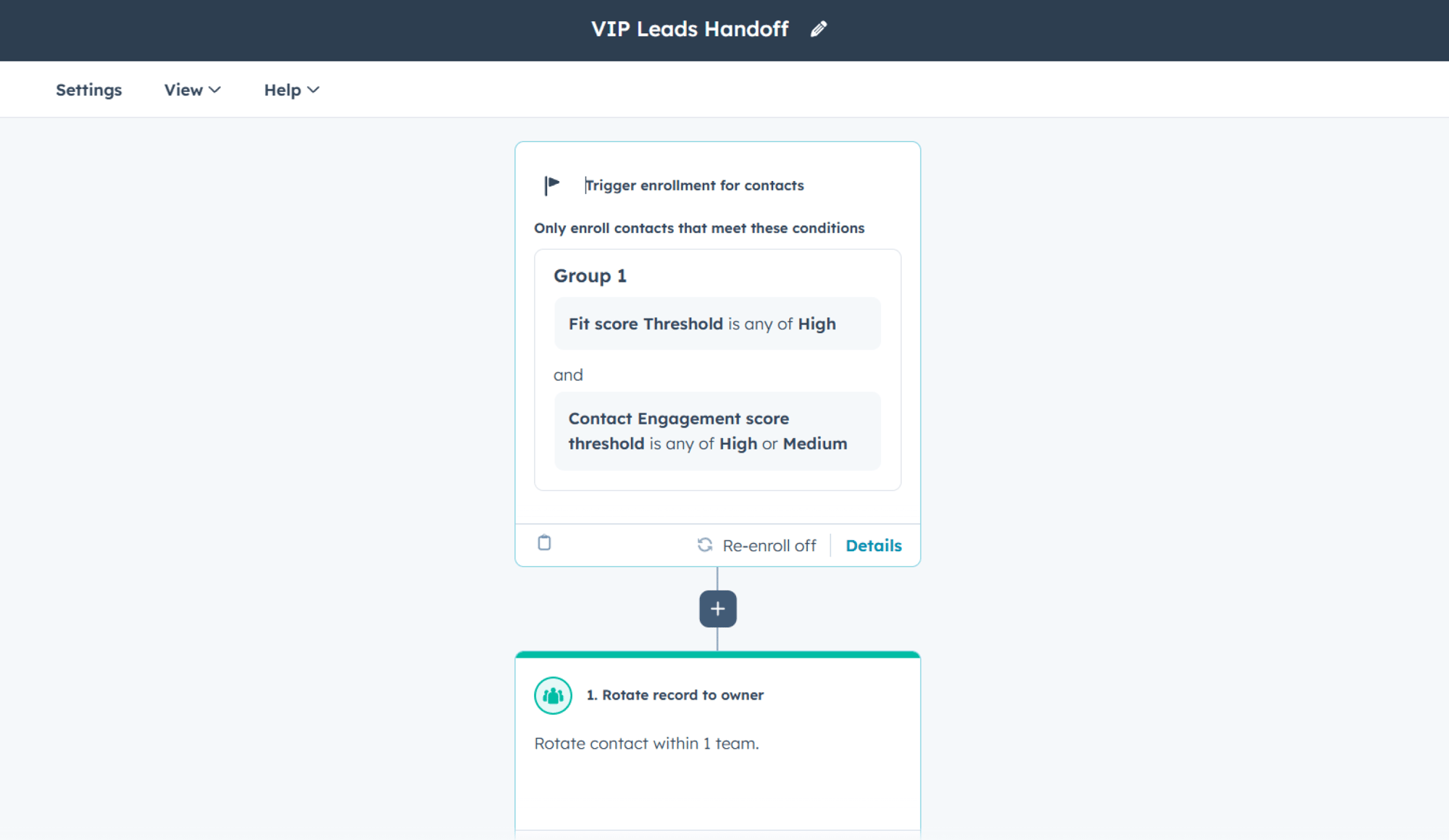Edit the Contact Engagement score threshold filter
This screenshot has width=1449, height=840.
pyautogui.click(x=717, y=431)
